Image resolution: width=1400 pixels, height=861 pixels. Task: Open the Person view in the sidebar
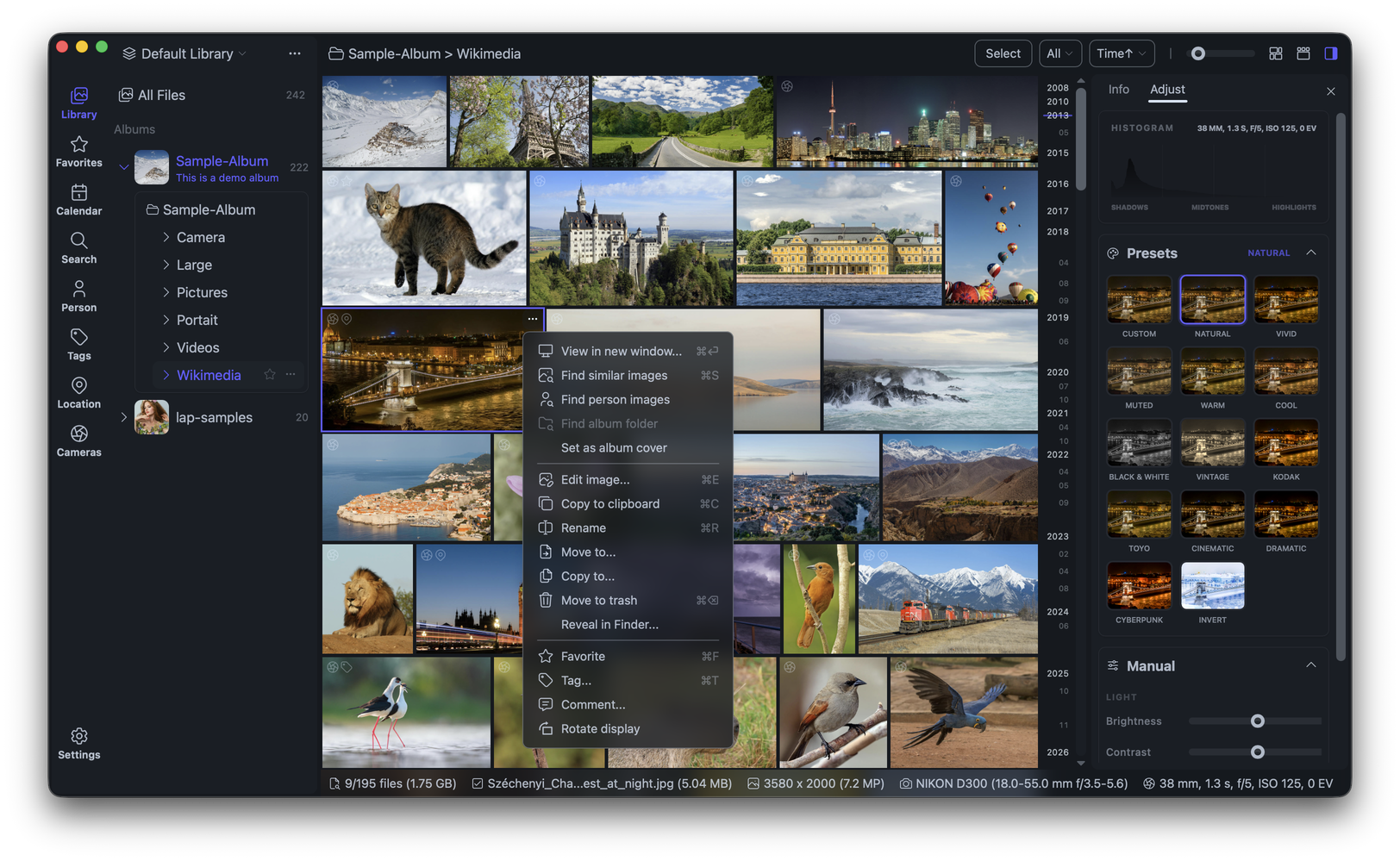coord(78,296)
